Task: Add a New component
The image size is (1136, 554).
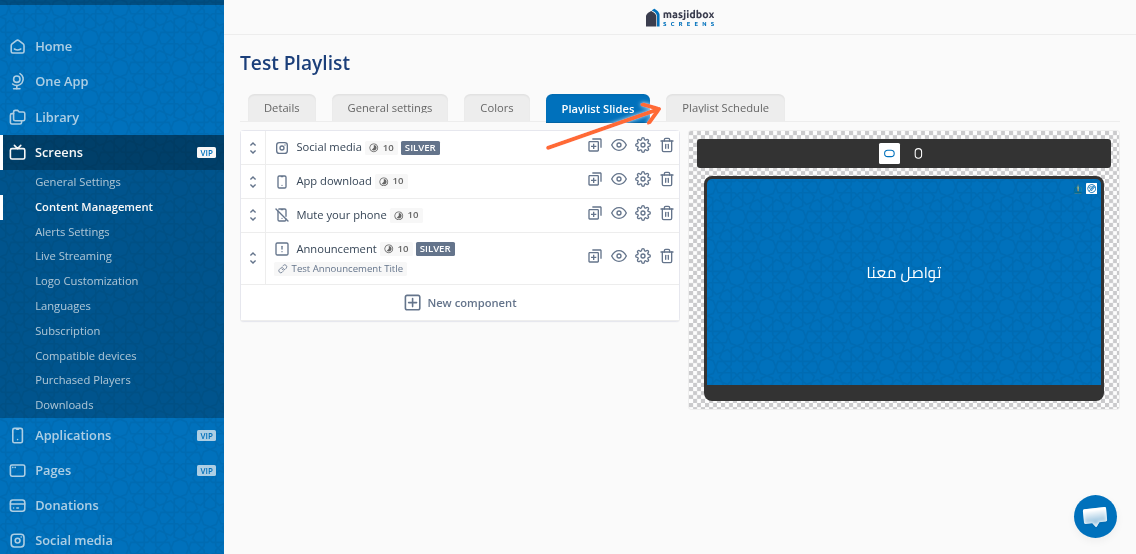Action: 460,303
